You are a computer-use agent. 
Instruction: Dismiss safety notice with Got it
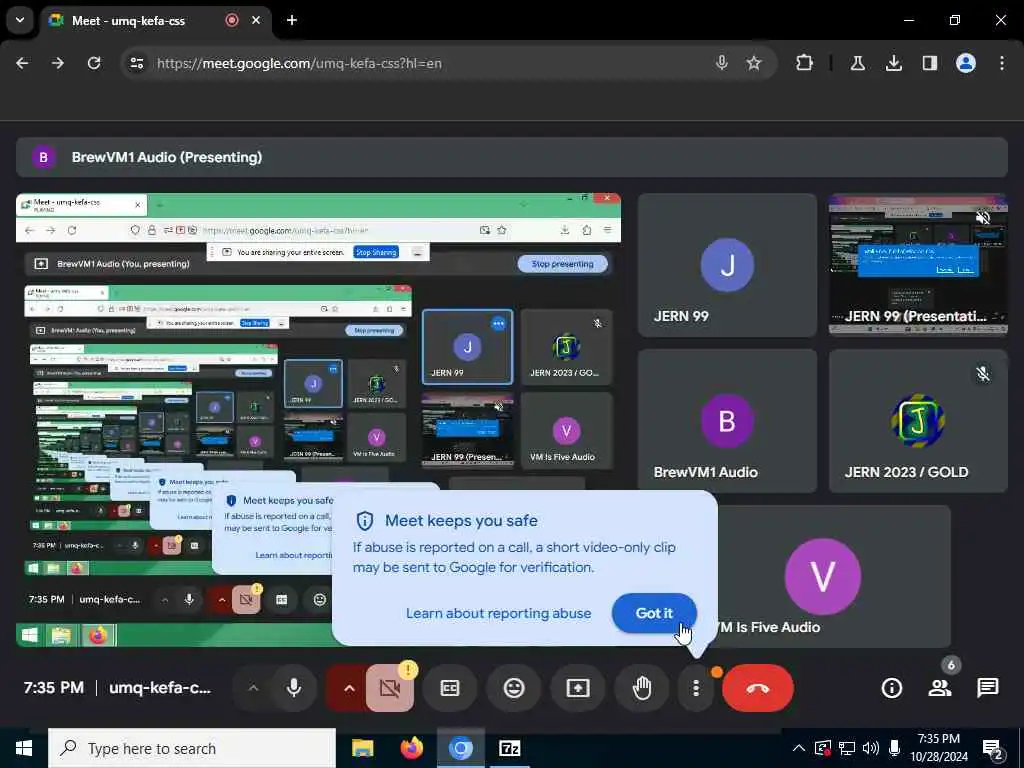[654, 613]
